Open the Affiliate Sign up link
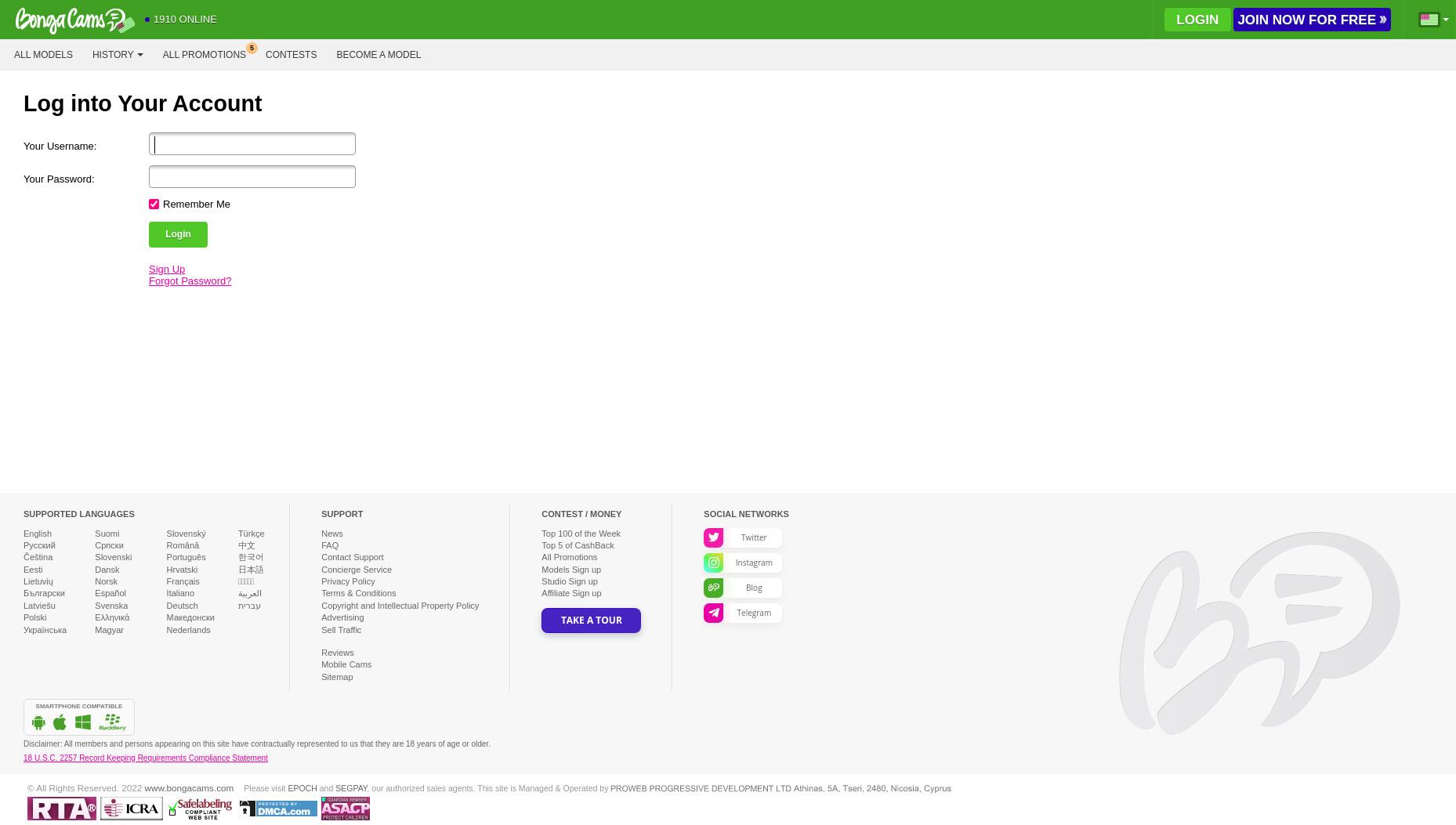This screenshot has height=825, width=1456. pos(571,593)
